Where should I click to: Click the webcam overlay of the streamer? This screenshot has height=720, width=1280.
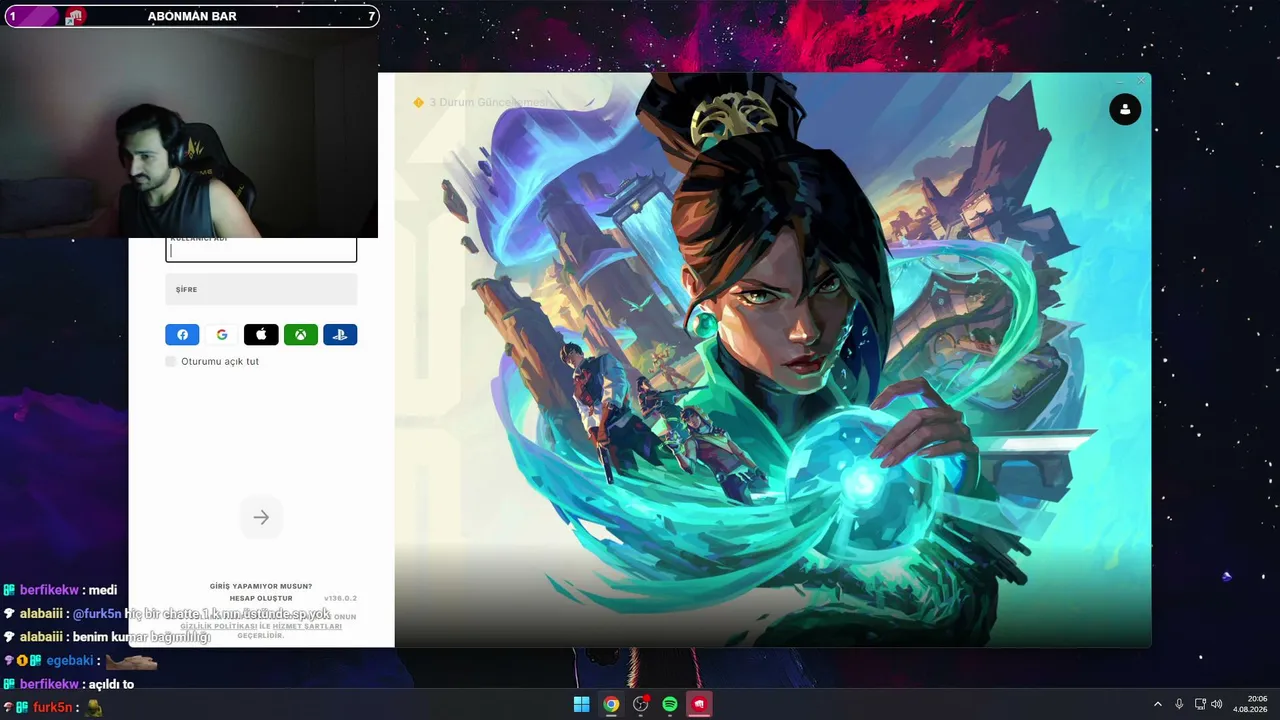click(x=189, y=133)
